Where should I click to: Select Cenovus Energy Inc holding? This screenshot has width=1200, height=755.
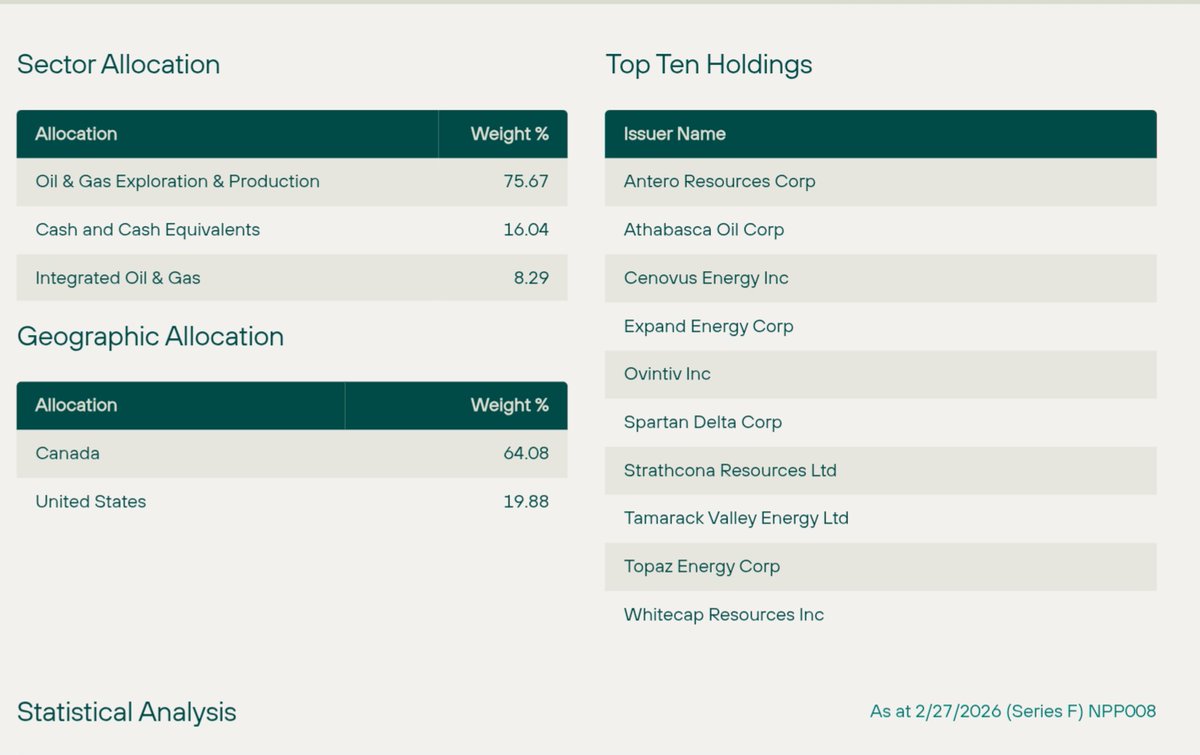pyautogui.click(x=881, y=278)
